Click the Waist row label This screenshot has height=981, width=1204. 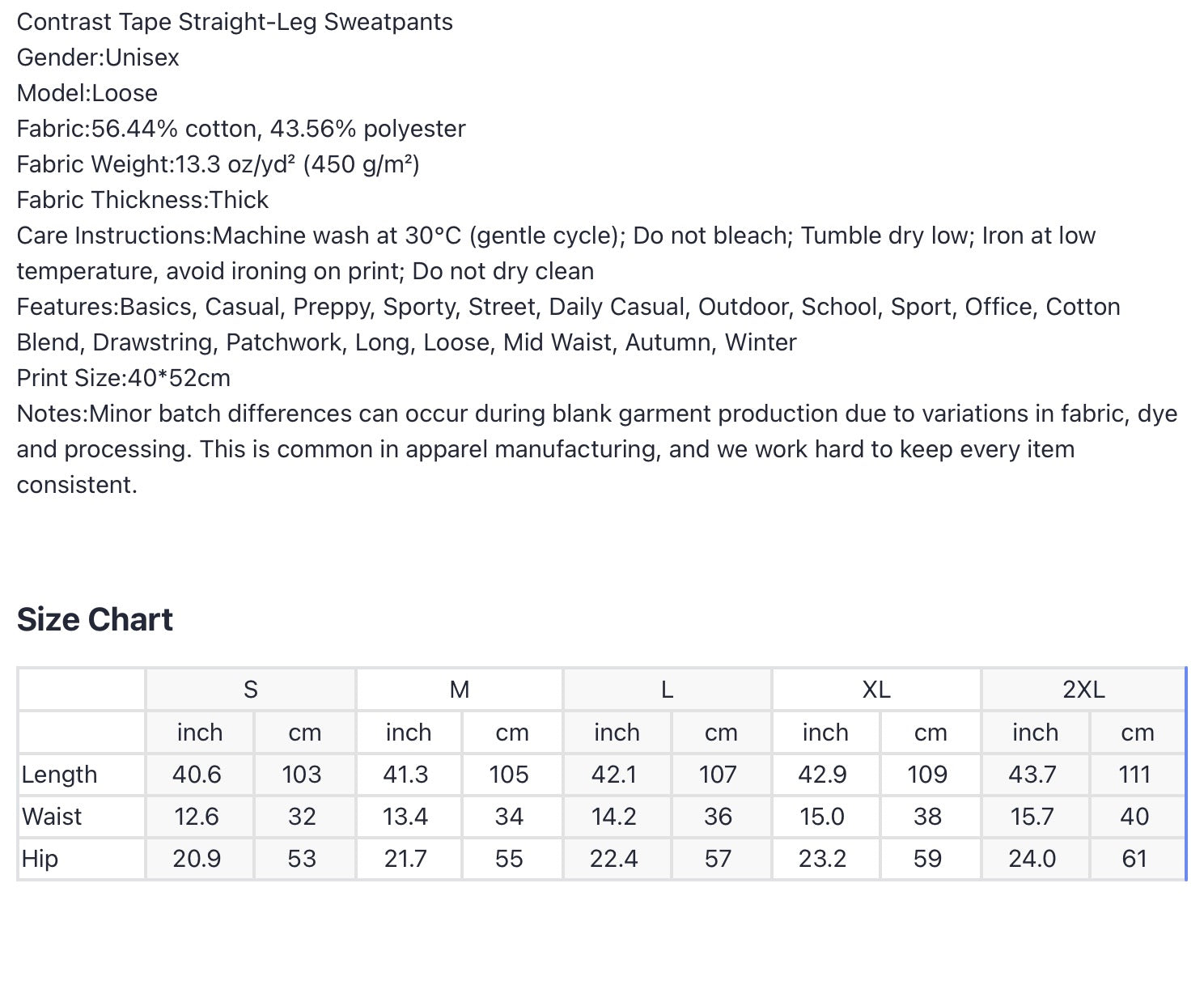[52, 817]
